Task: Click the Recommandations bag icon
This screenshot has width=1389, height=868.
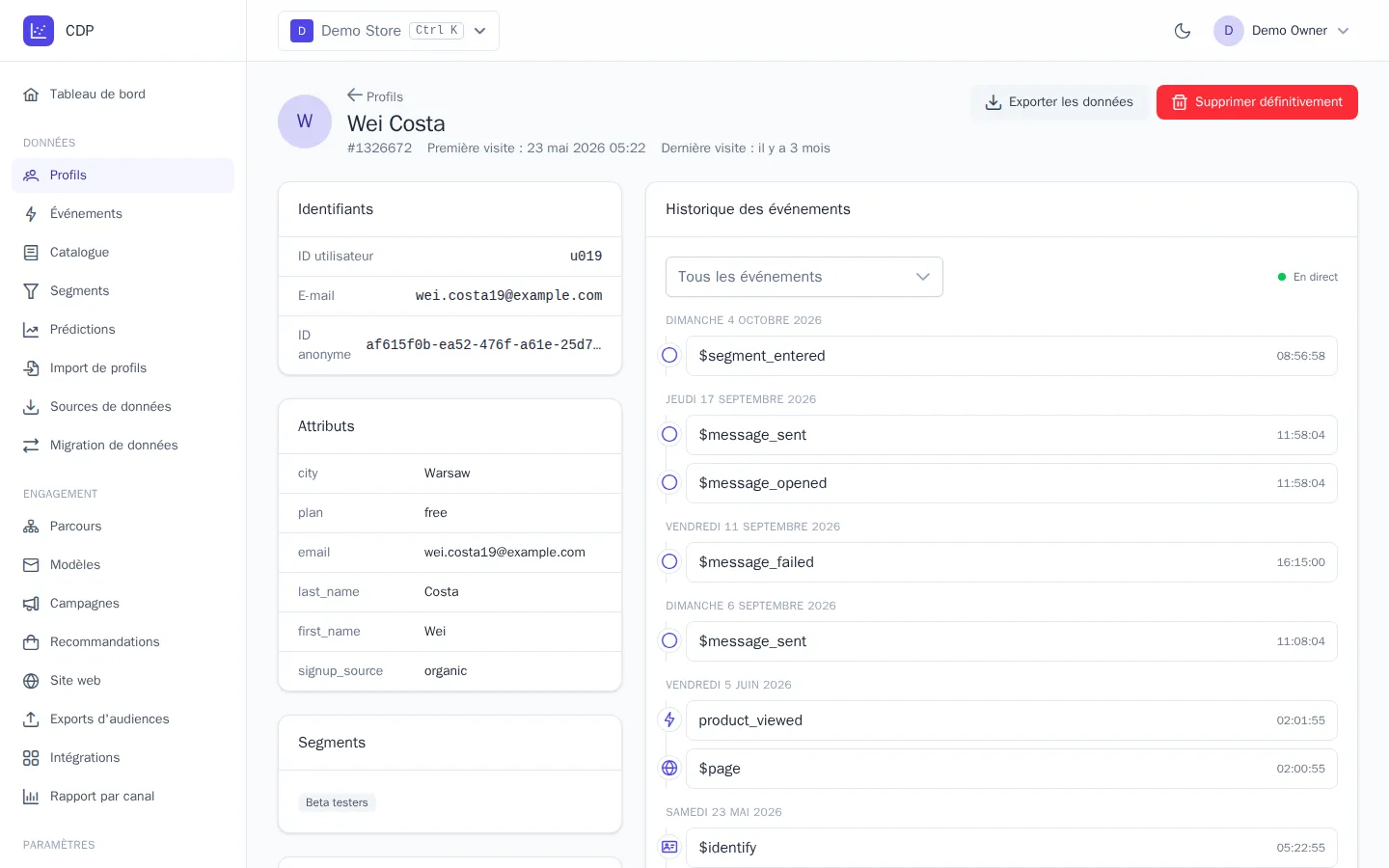Action: tap(31, 642)
